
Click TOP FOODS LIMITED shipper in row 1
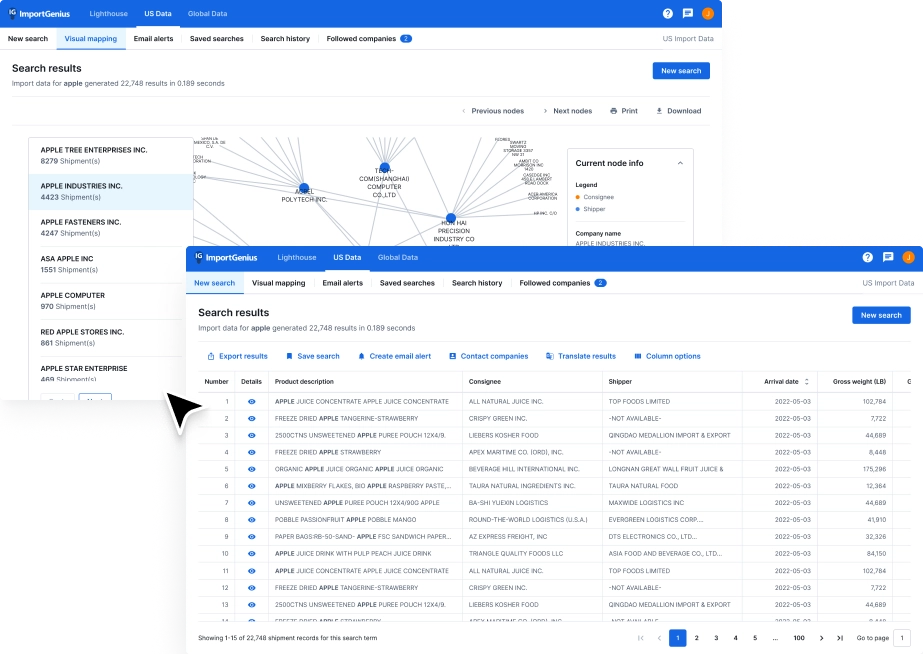(x=639, y=401)
